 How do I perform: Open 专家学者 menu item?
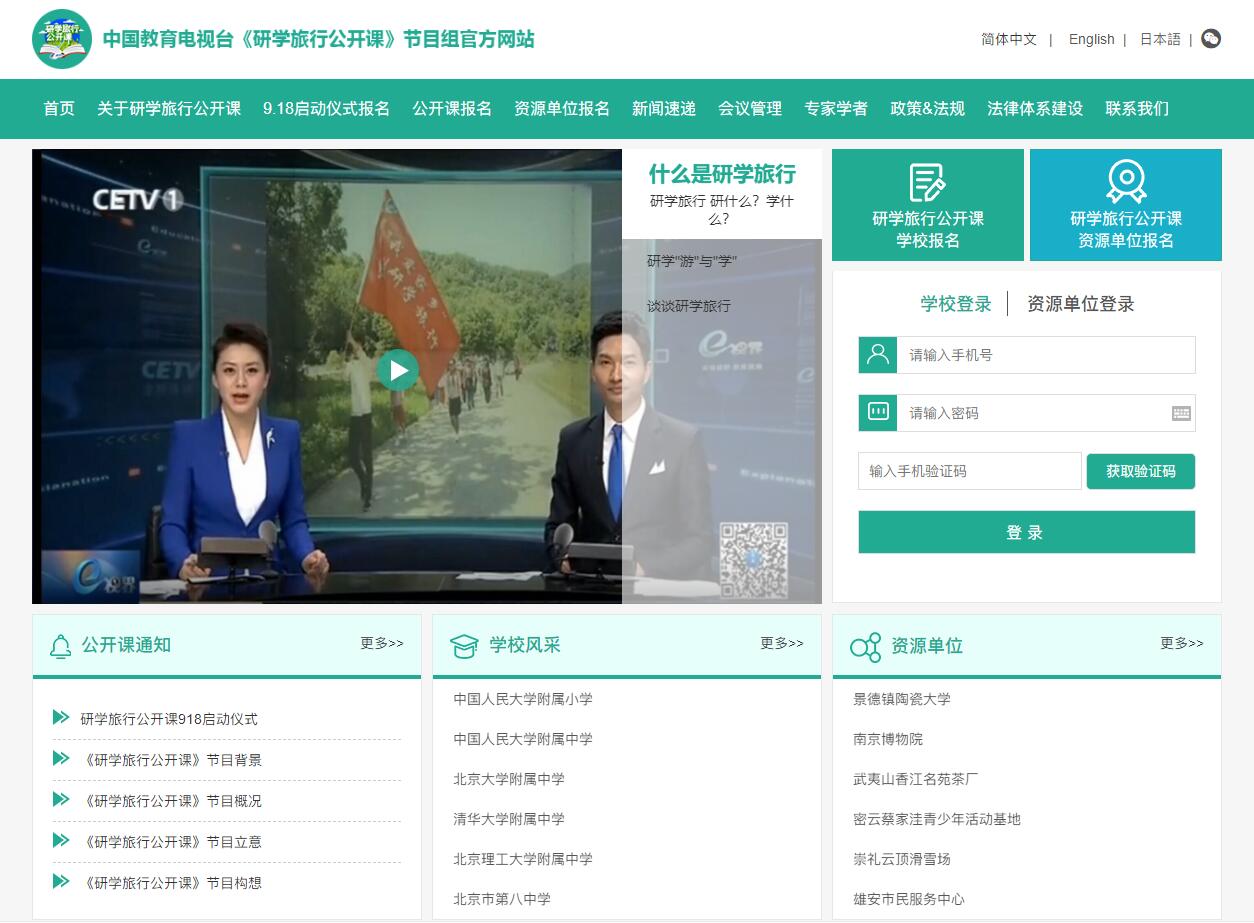(836, 108)
